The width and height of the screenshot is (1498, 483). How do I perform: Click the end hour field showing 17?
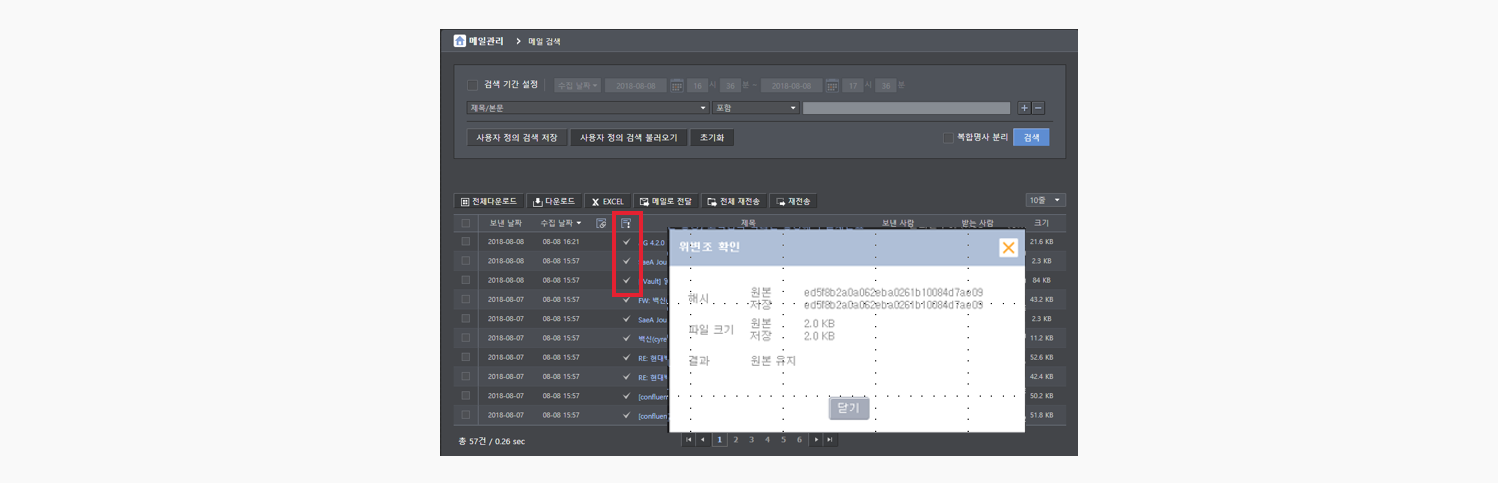coord(853,86)
